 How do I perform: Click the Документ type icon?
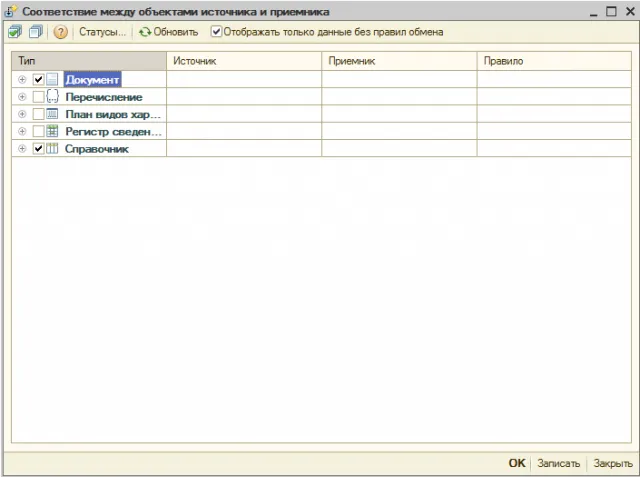[x=52, y=79]
